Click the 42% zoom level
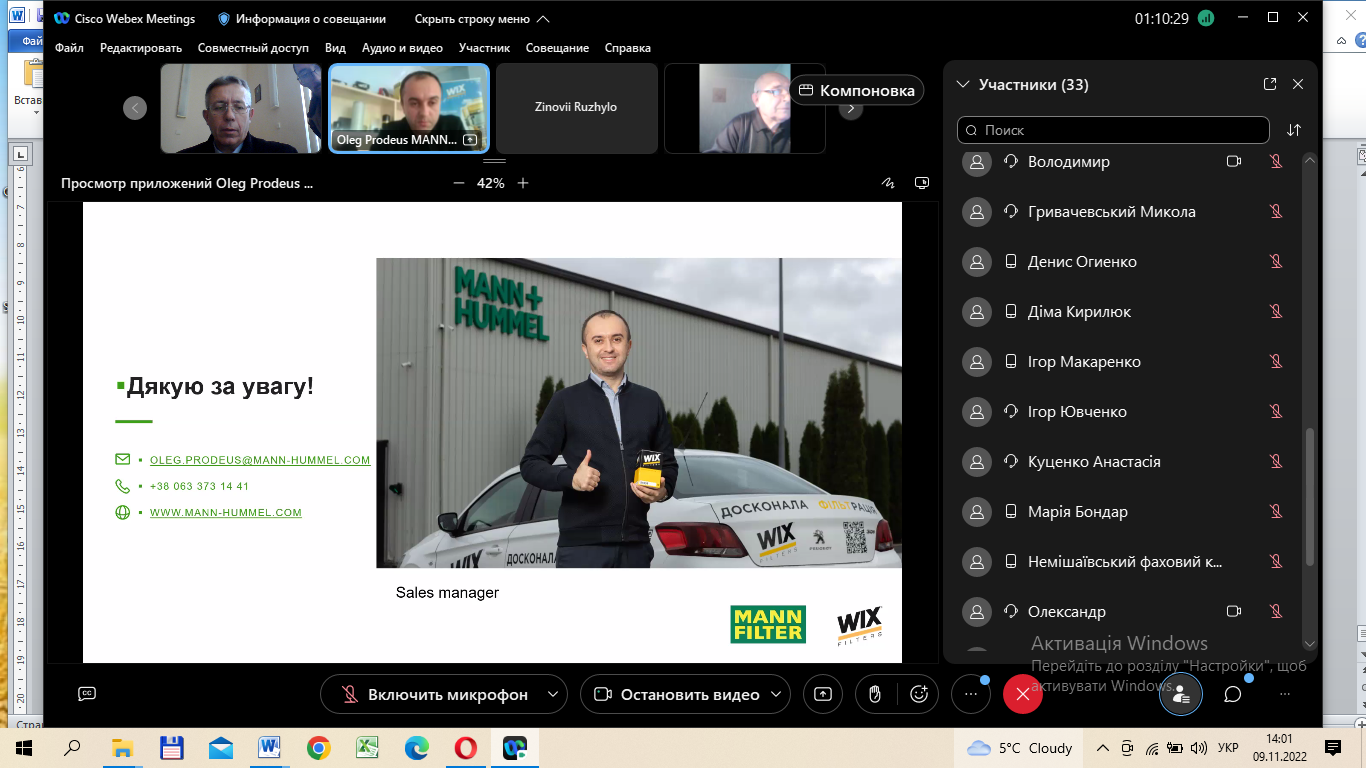This screenshot has width=1366, height=768. pos(490,183)
